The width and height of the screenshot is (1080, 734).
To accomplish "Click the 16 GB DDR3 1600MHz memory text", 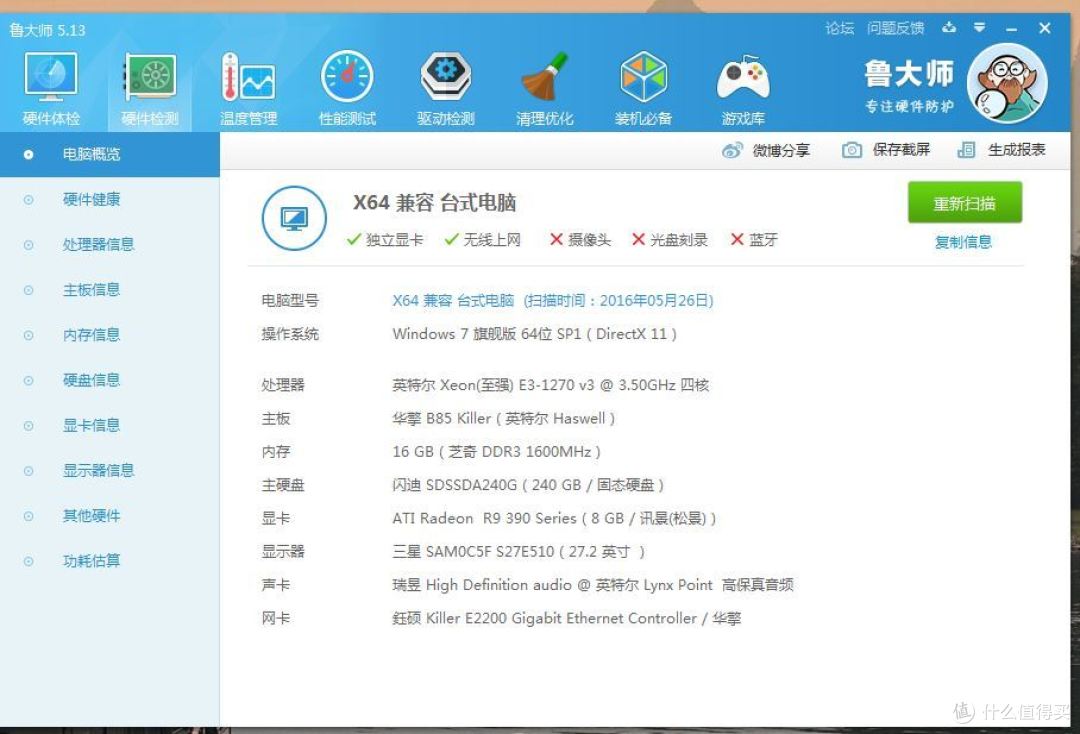I will [497, 452].
